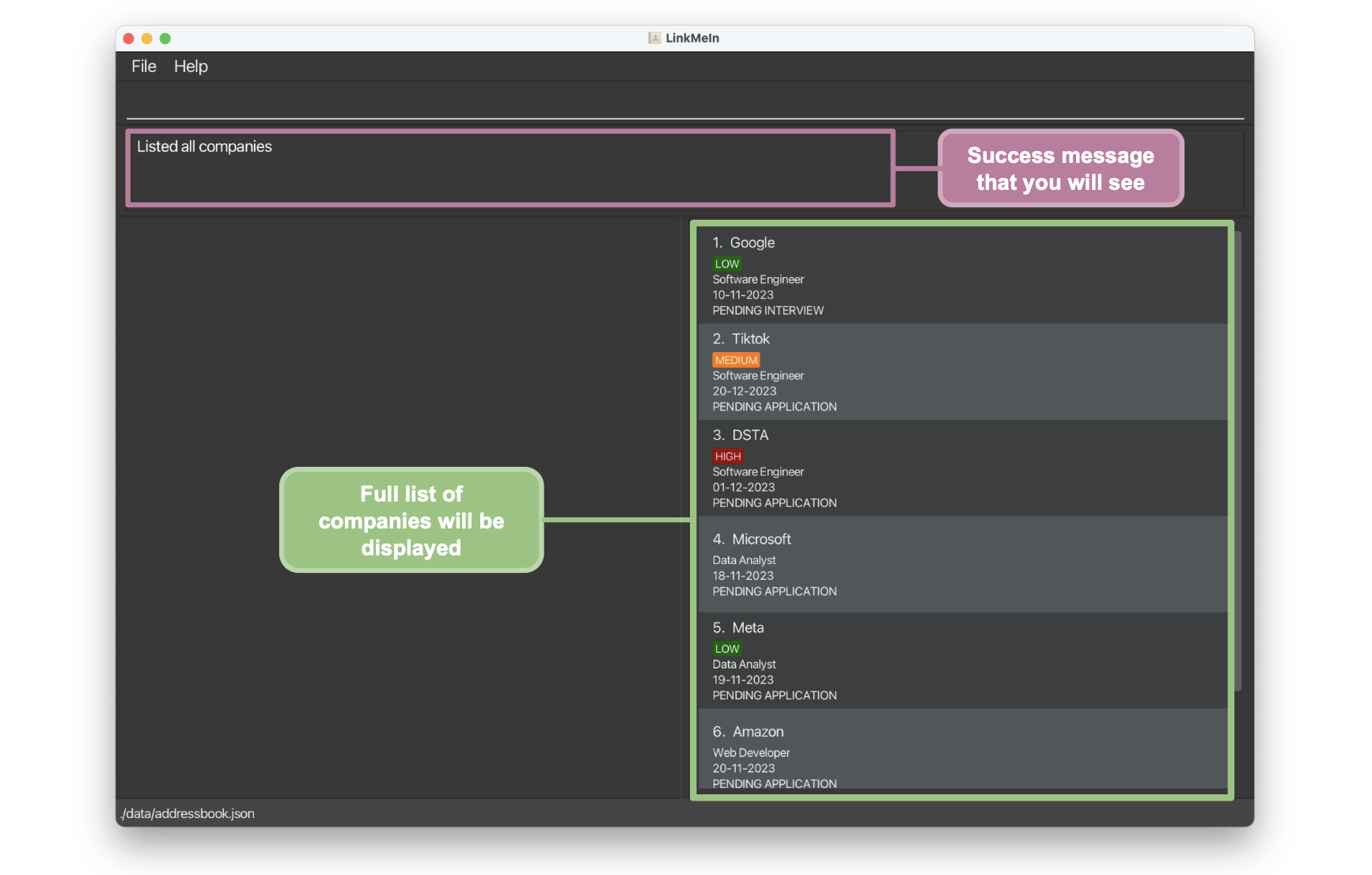1372x875 pixels.
Task: Click DSTA's deadline 01-12-2023
Action: tap(743, 487)
